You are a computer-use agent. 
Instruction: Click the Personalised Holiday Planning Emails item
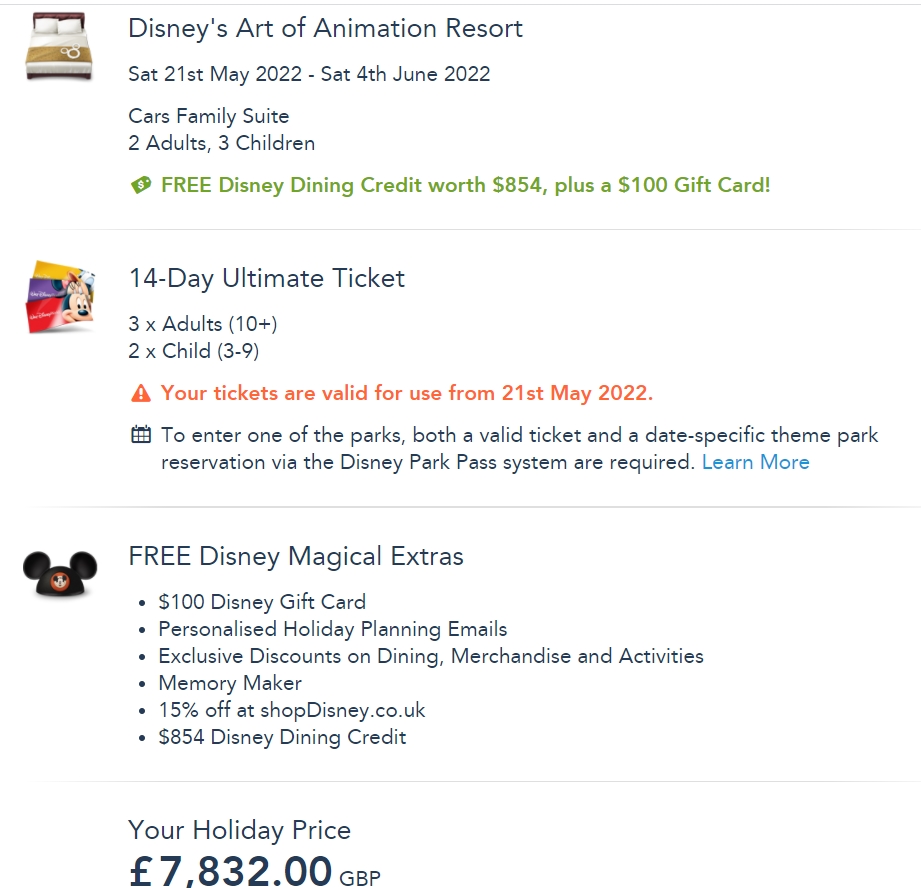tap(332, 629)
